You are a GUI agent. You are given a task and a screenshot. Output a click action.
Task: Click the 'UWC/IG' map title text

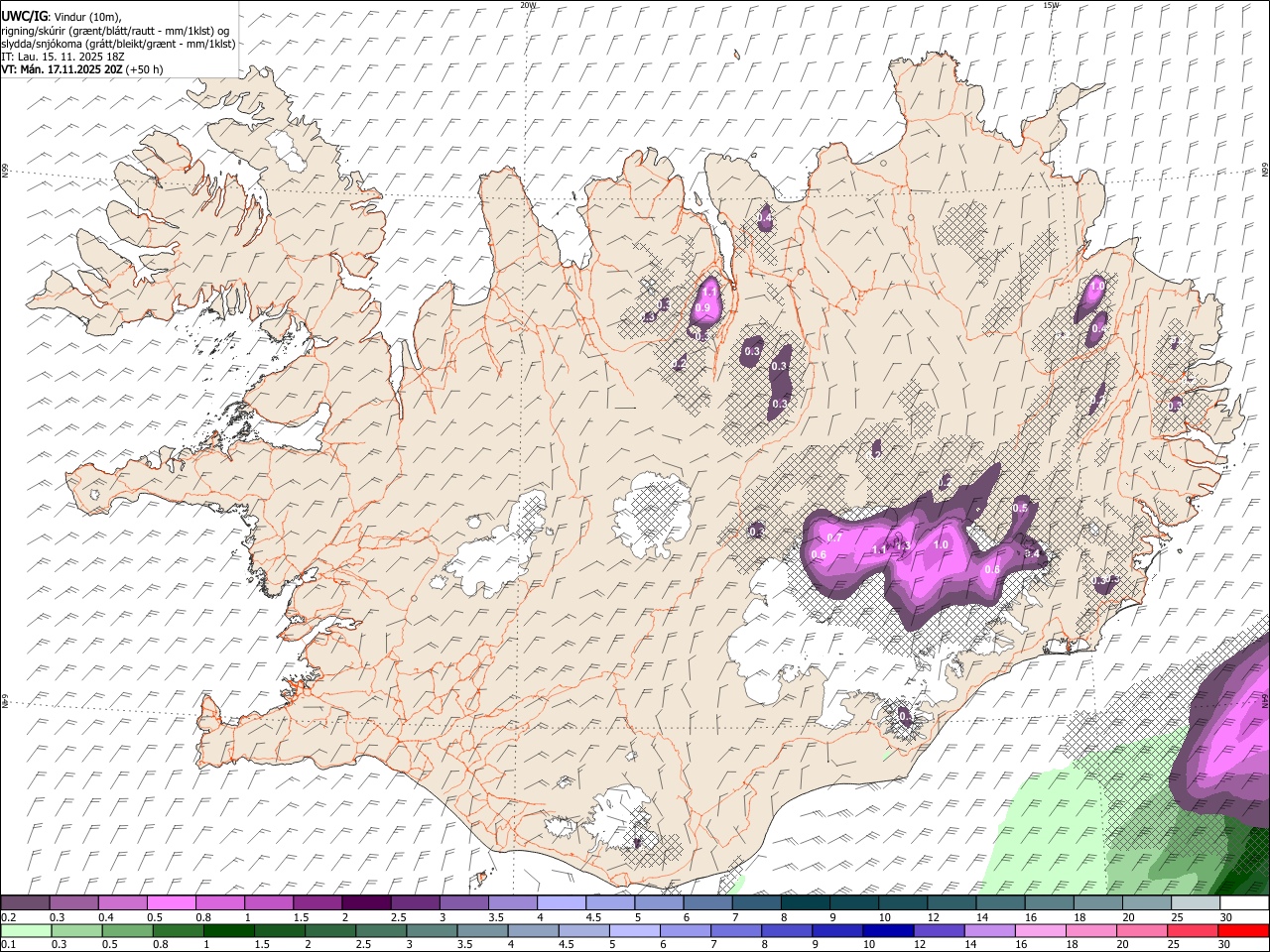tap(24, 16)
